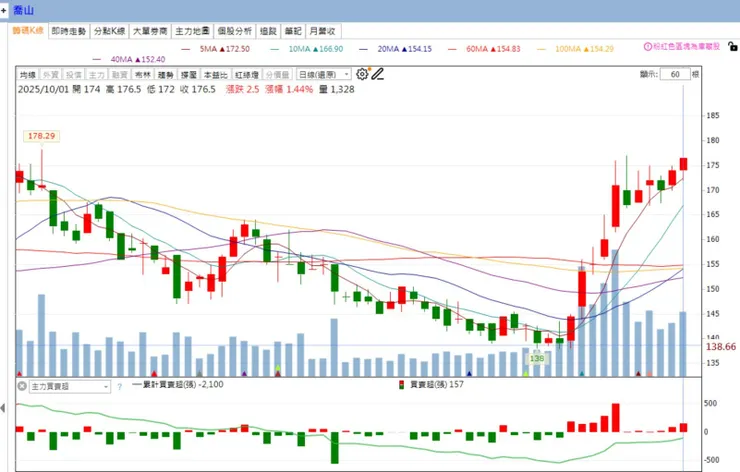The height and width of the screenshot is (472, 740).
Task: Switch to the 個股分析 tab
Action: pyautogui.click(x=235, y=31)
